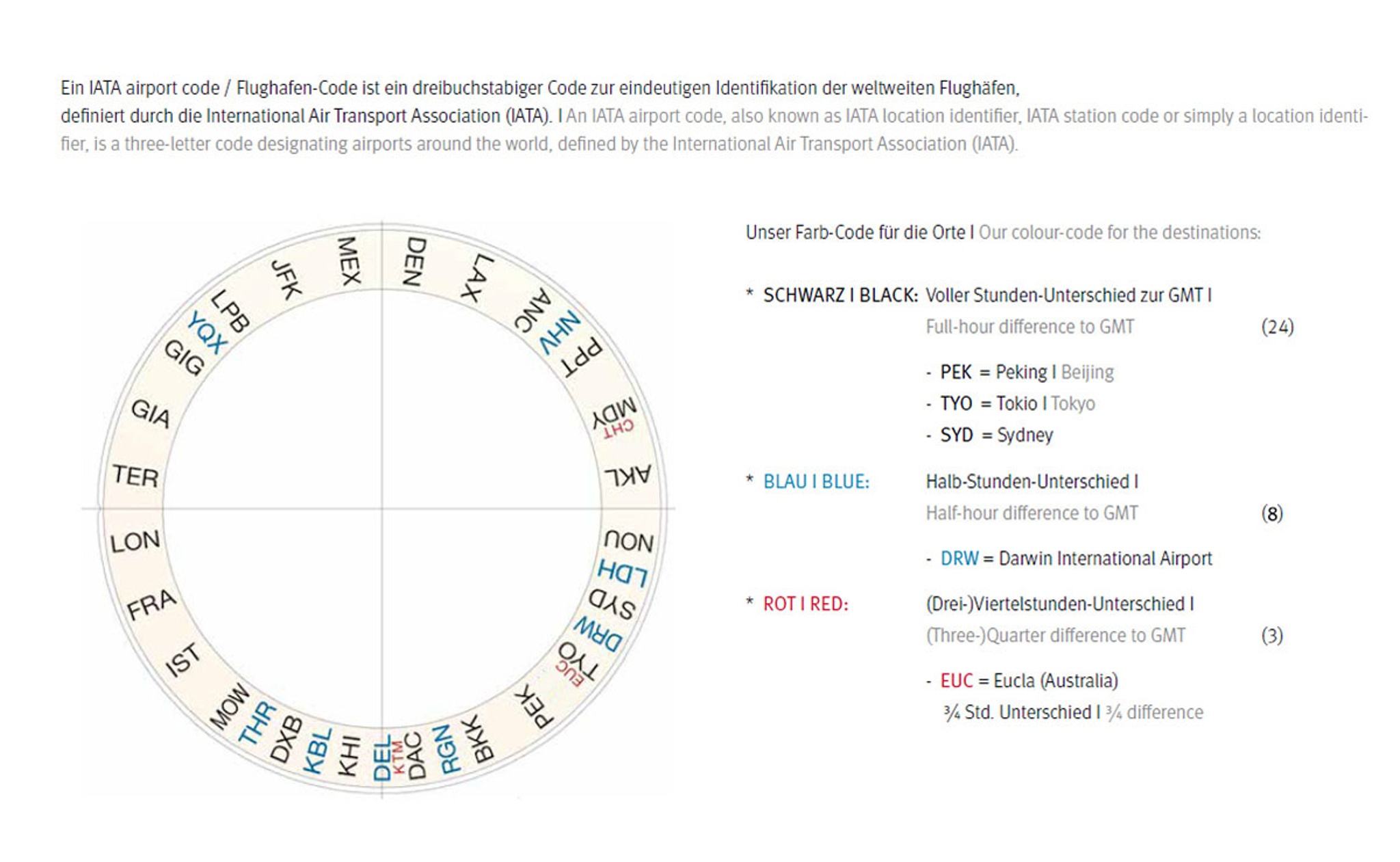Click the Peking I Beijing legend entry
Screen dimensions: 1400x862
pos(1027,372)
